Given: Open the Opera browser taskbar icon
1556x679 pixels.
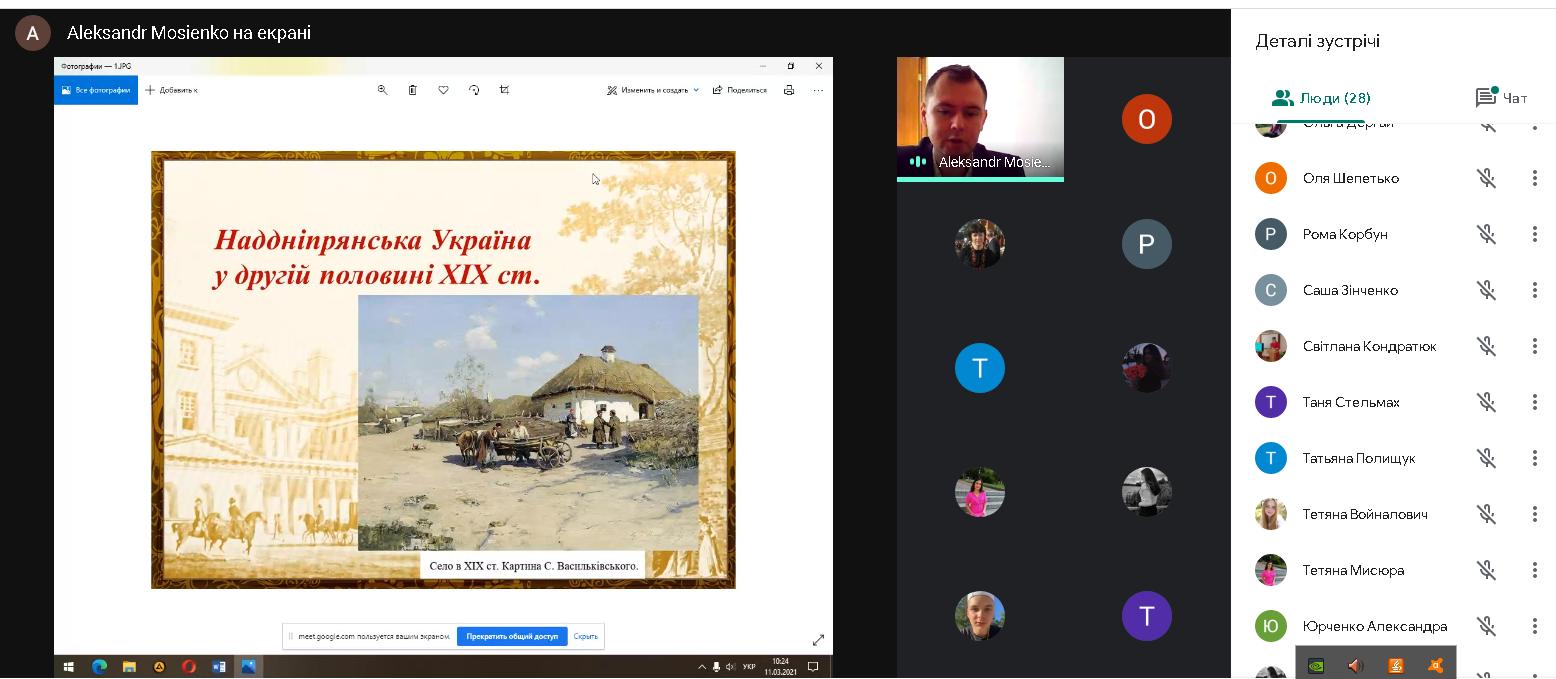Looking at the screenshot, I should [189, 666].
